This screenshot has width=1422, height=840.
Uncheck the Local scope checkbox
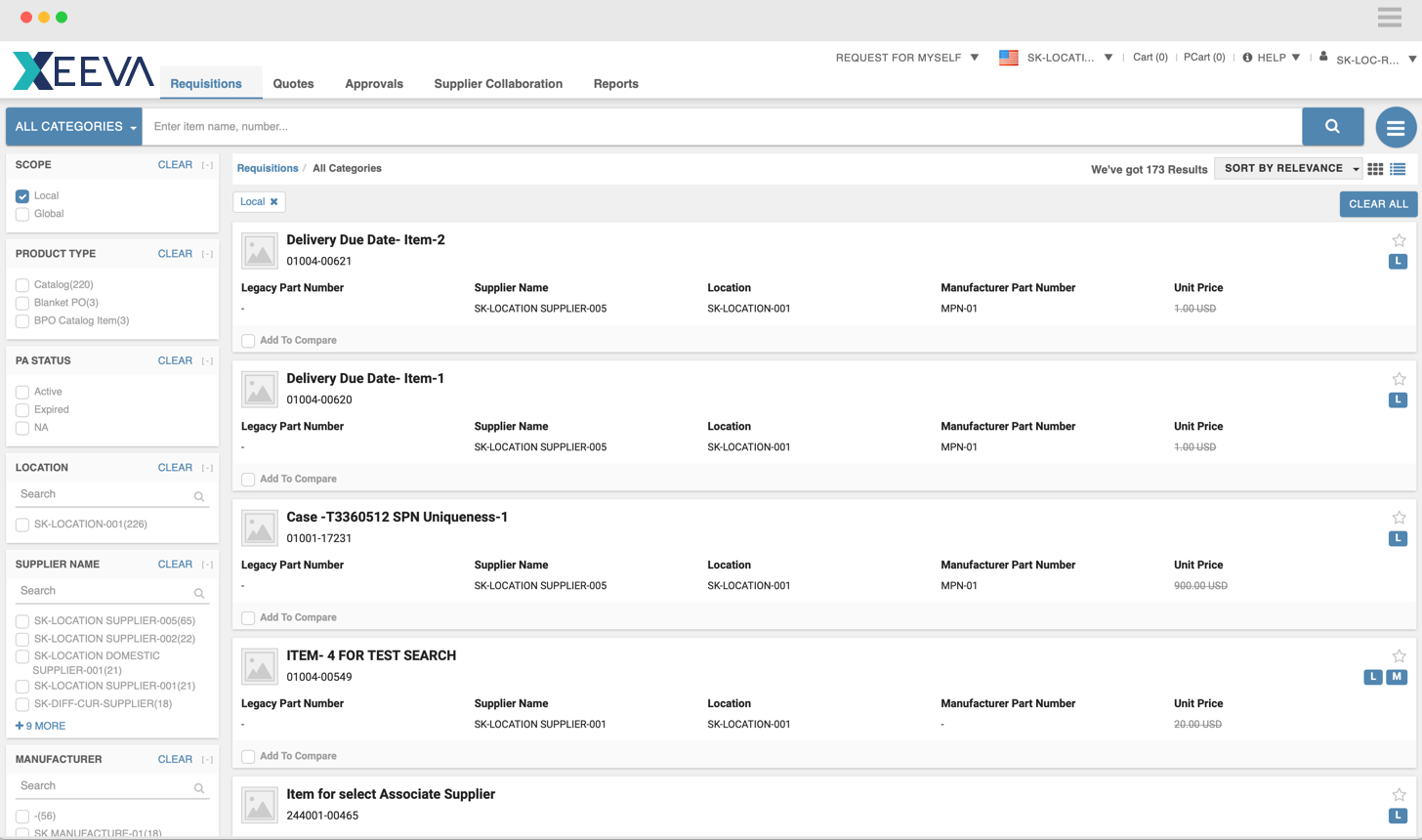coord(22,196)
